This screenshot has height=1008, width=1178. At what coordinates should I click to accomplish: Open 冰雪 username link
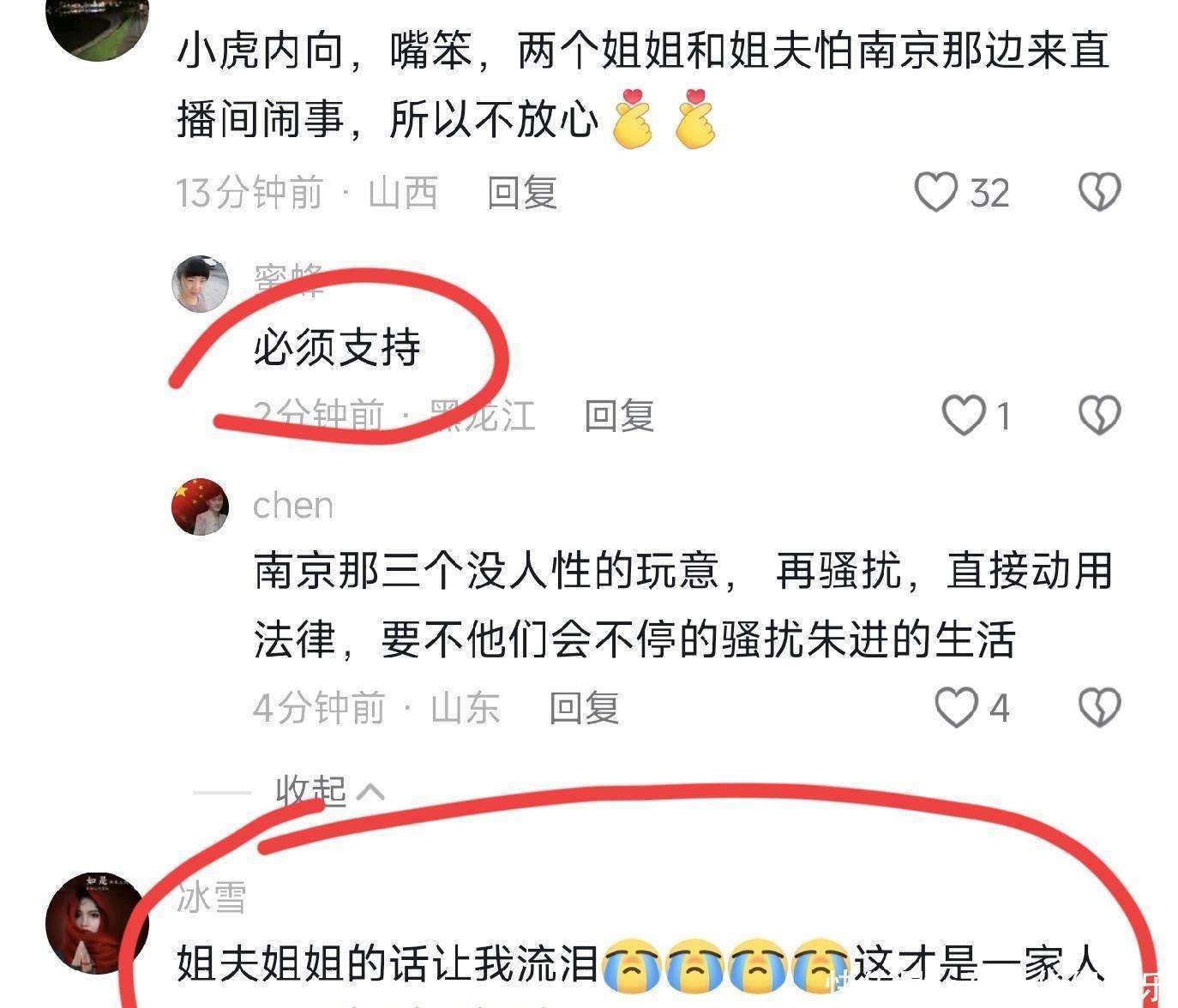(x=212, y=897)
